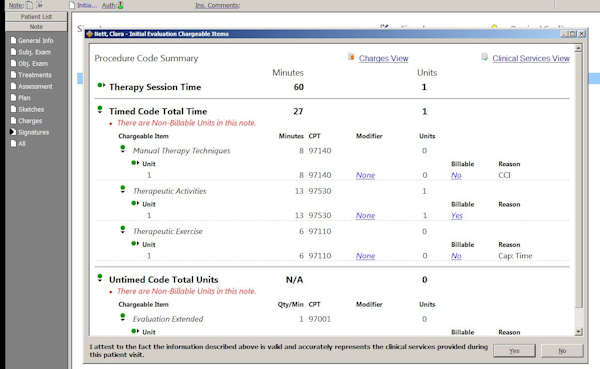Click the Note button in sidebar
This screenshot has height=369, width=600.
[36, 27]
